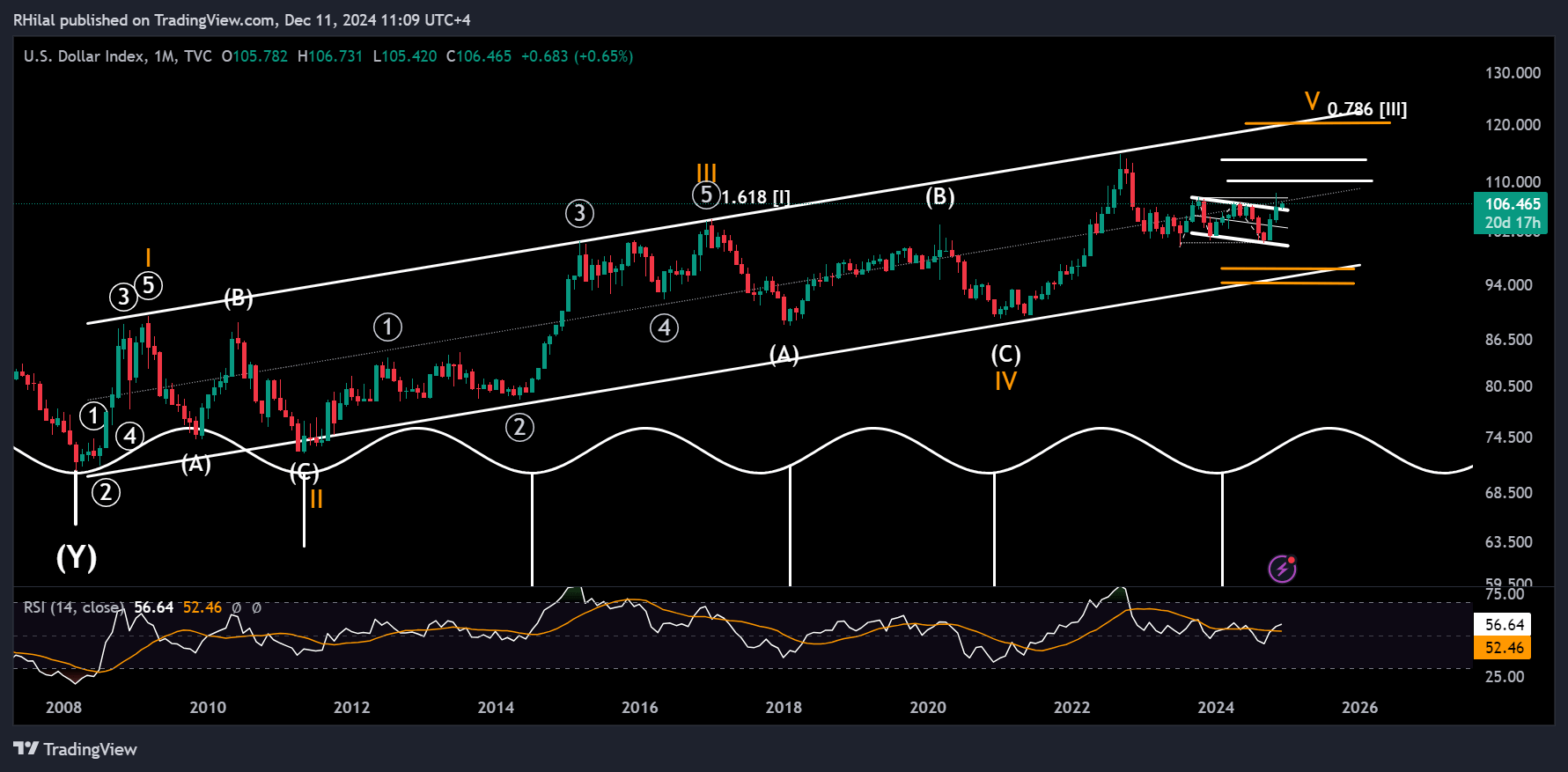Viewport: 1568px width, 772px height.
Task: Click the close value C106.465 in legend
Action: (x=479, y=56)
